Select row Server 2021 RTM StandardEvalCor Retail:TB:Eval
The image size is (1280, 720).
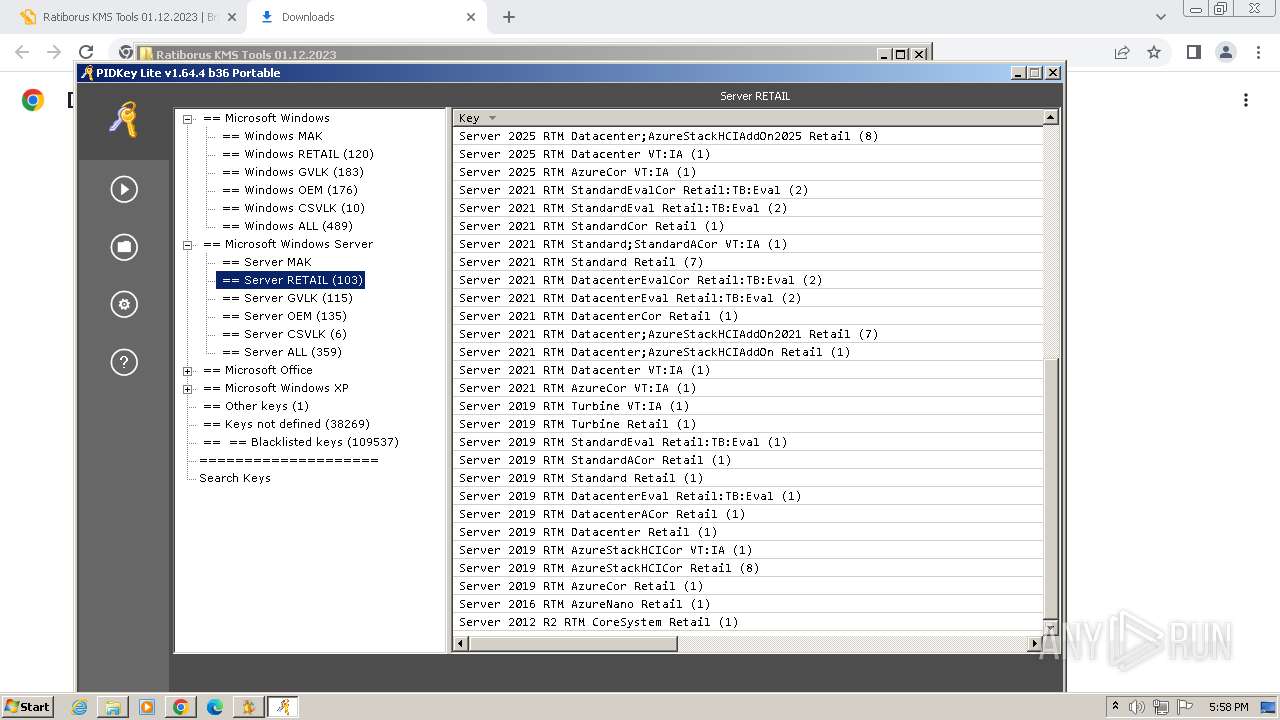[747, 190]
